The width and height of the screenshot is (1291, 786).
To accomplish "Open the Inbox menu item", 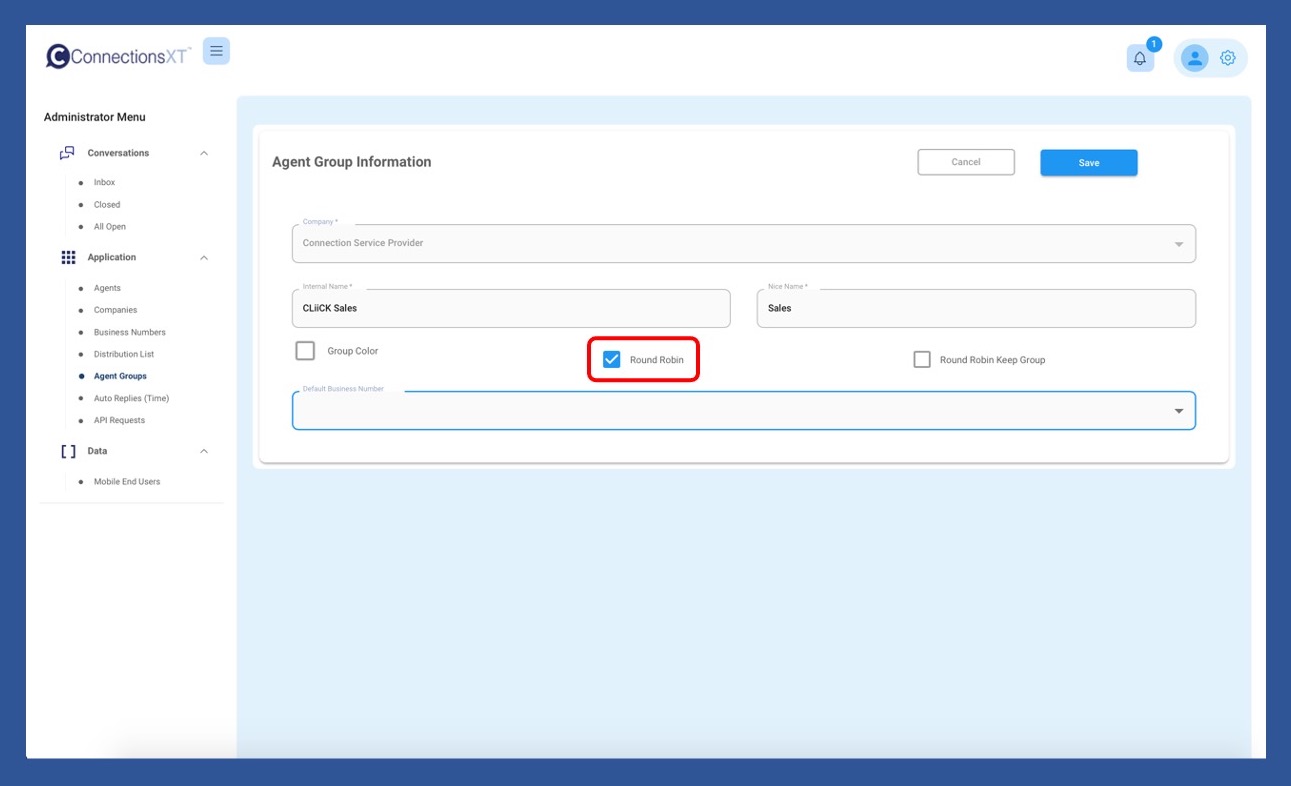I will point(104,183).
